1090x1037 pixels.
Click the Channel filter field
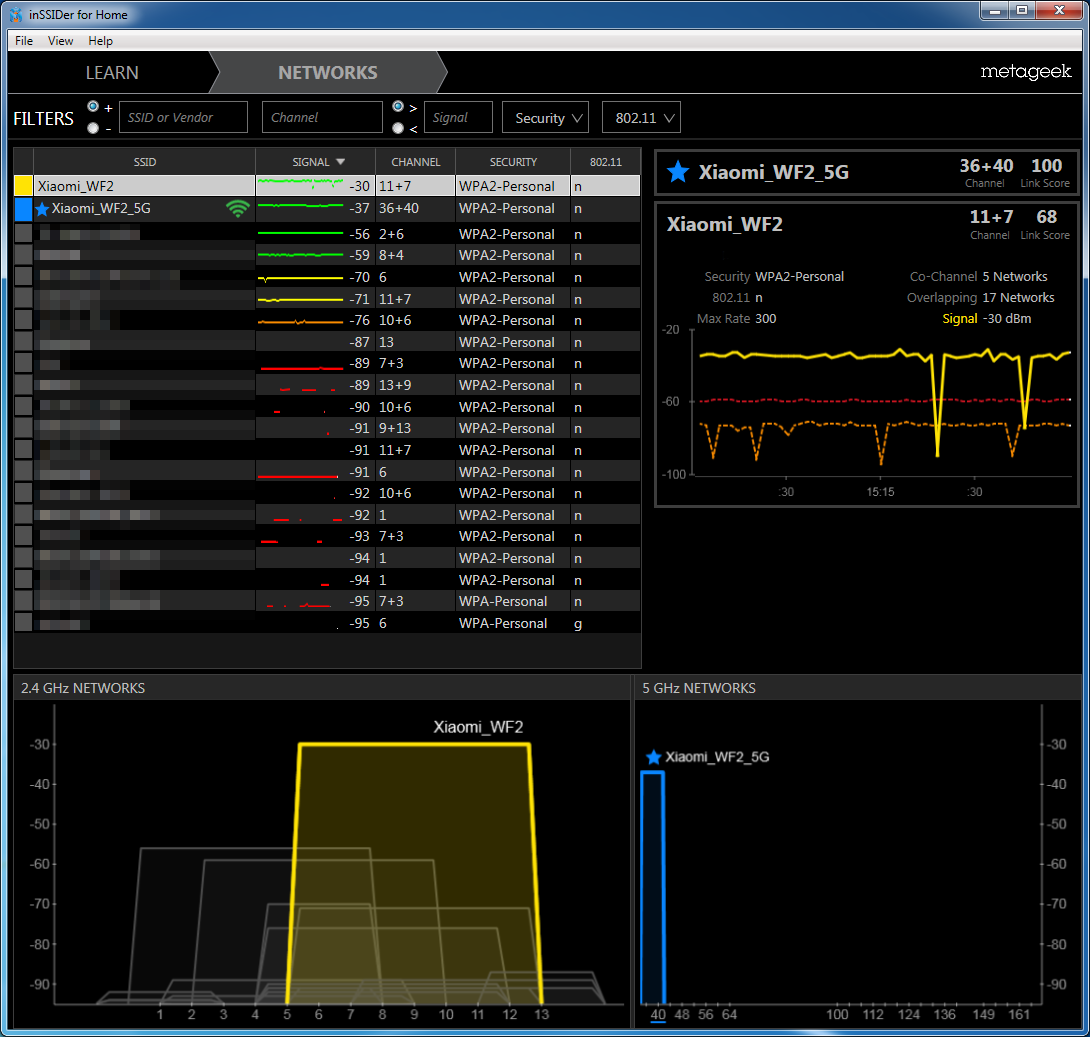point(322,117)
